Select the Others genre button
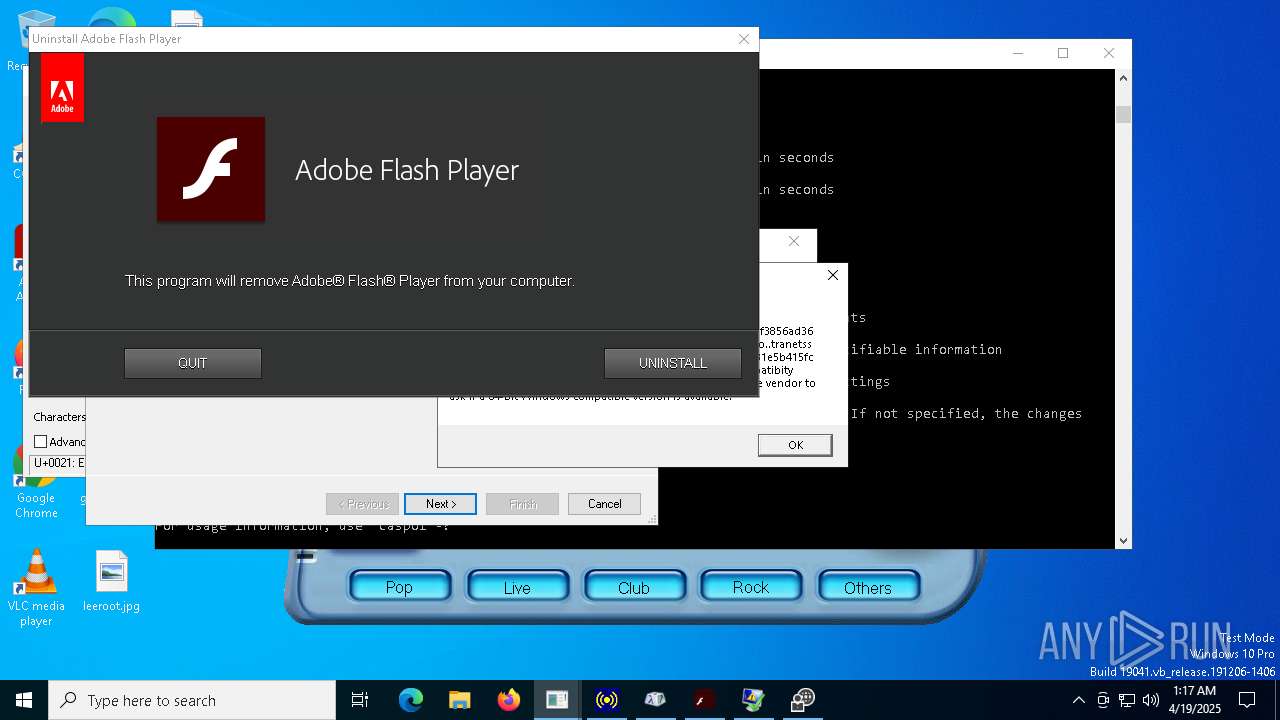 pos(868,587)
